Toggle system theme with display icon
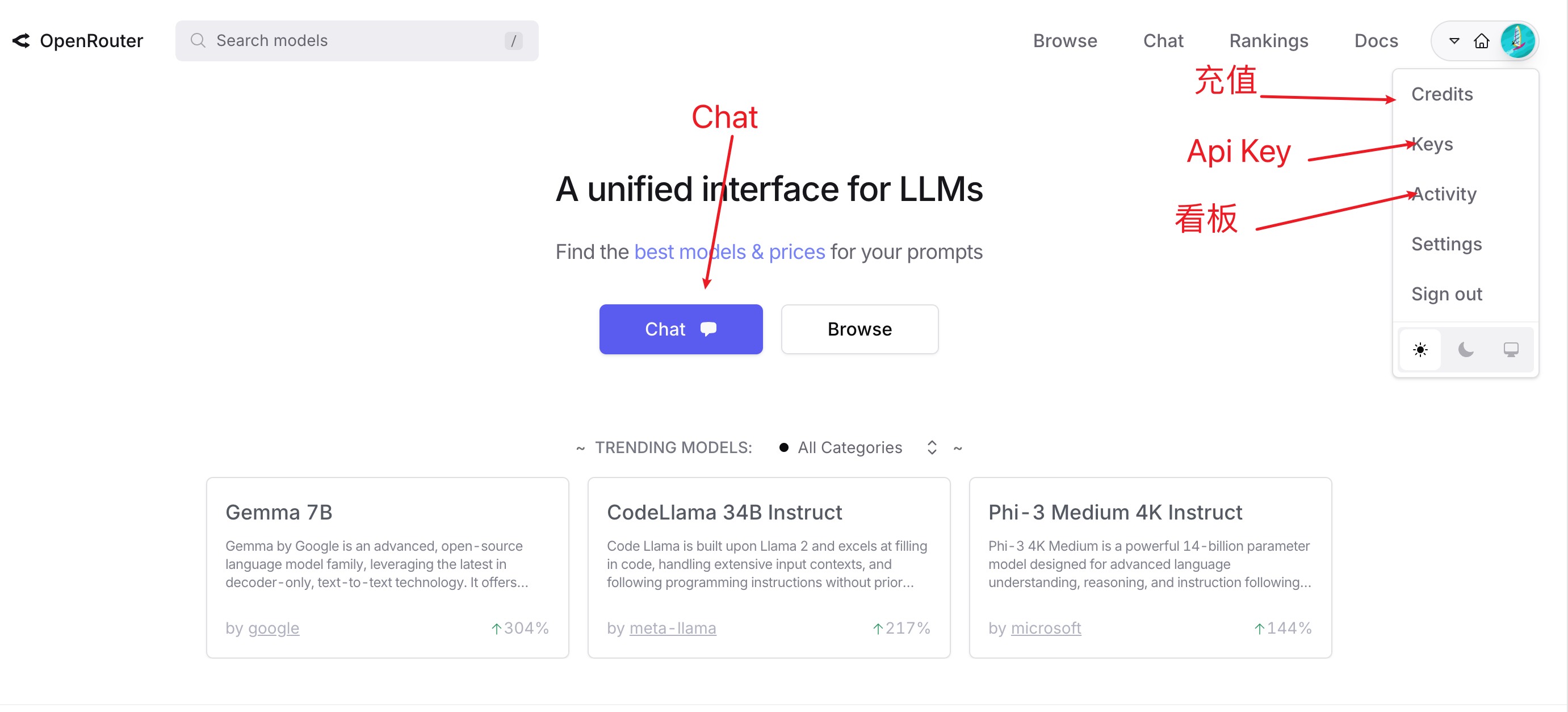 [1509, 349]
